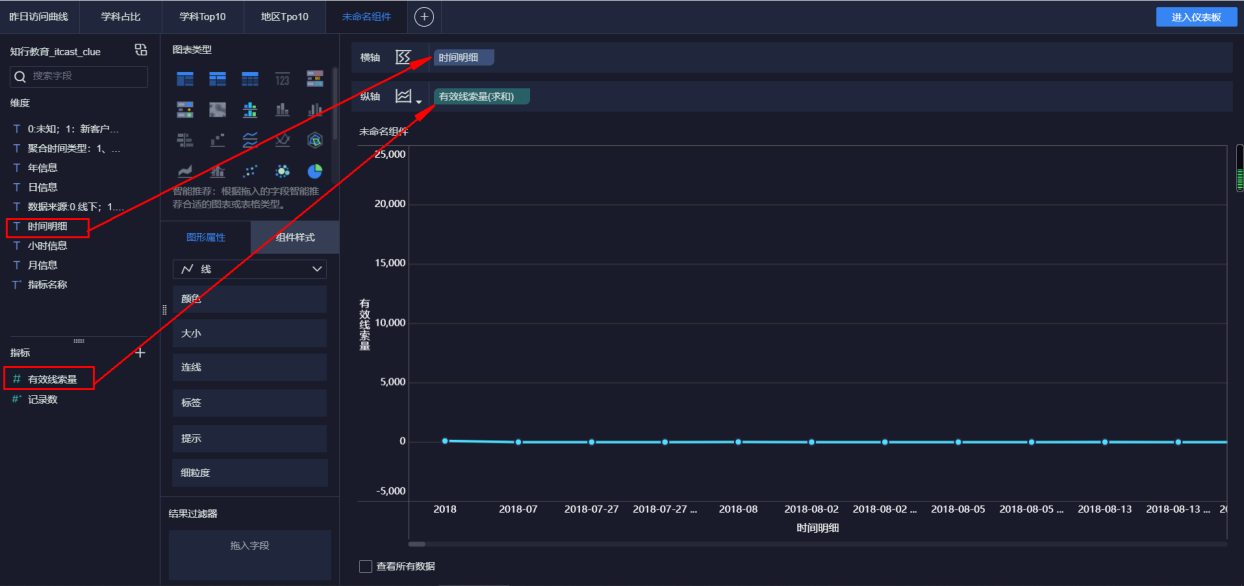Click the switch dataset icon beside 知行教育_itcast_clue
Viewport: 1244px width, 586px height.
(x=140, y=50)
